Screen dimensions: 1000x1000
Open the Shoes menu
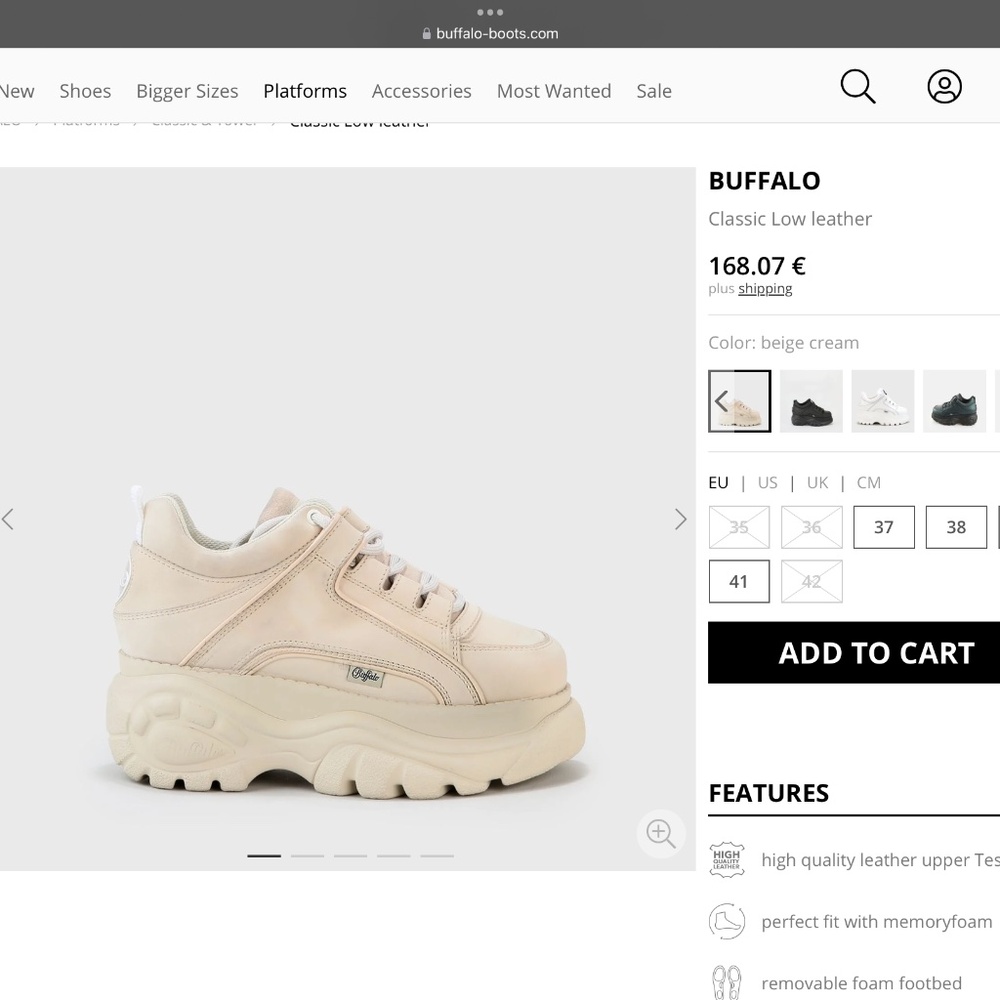(x=85, y=91)
